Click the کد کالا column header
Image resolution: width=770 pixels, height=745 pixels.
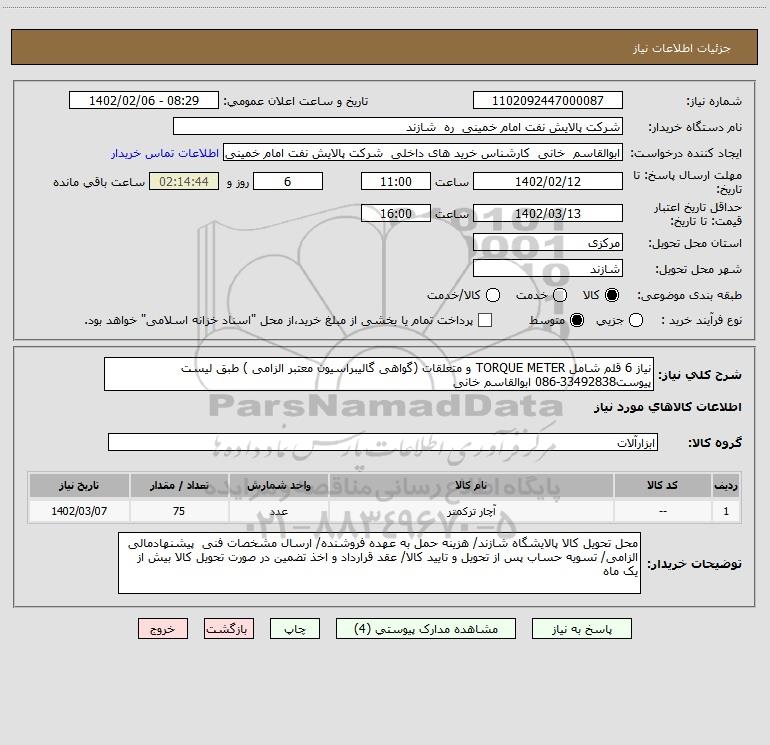point(662,485)
